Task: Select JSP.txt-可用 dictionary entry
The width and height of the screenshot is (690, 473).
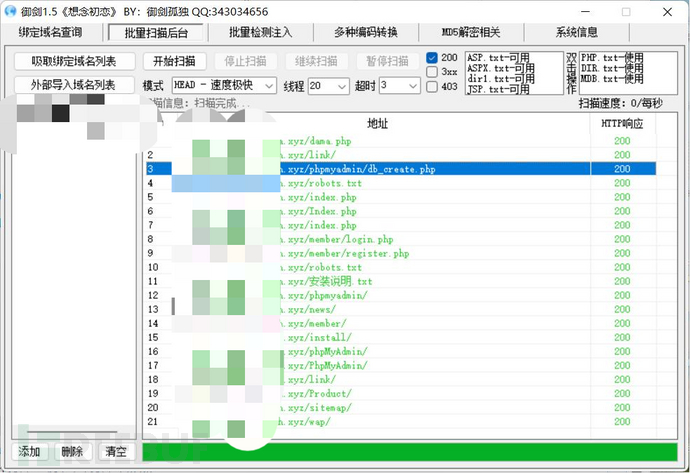Action: (x=498, y=89)
